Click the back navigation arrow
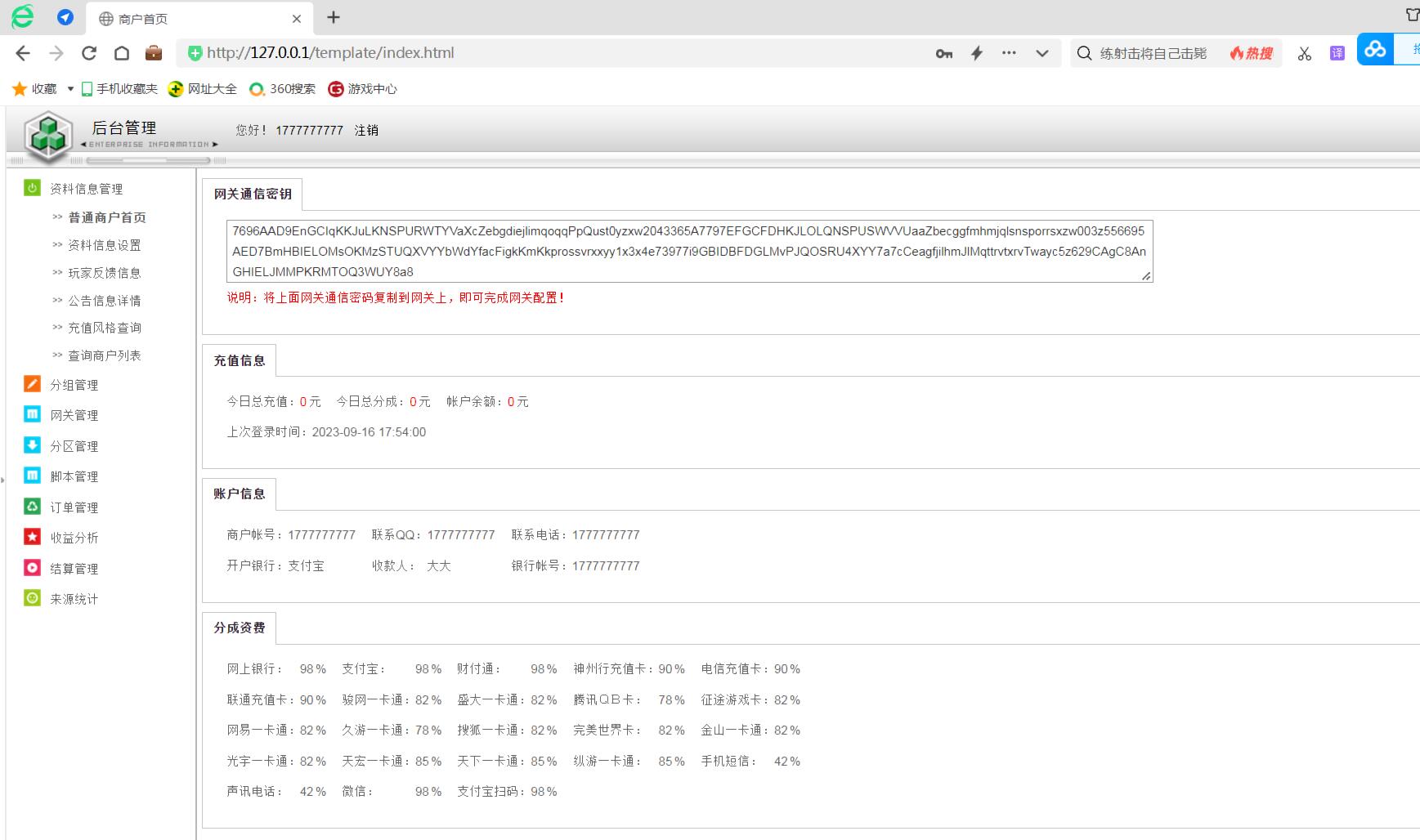The height and width of the screenshot is (840, 1420). [x=23, y=53]
